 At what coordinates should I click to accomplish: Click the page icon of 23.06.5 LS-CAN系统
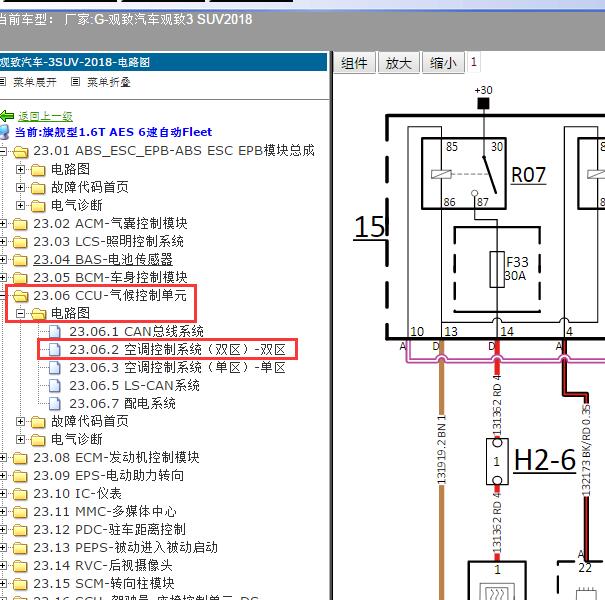pos(55,386)
